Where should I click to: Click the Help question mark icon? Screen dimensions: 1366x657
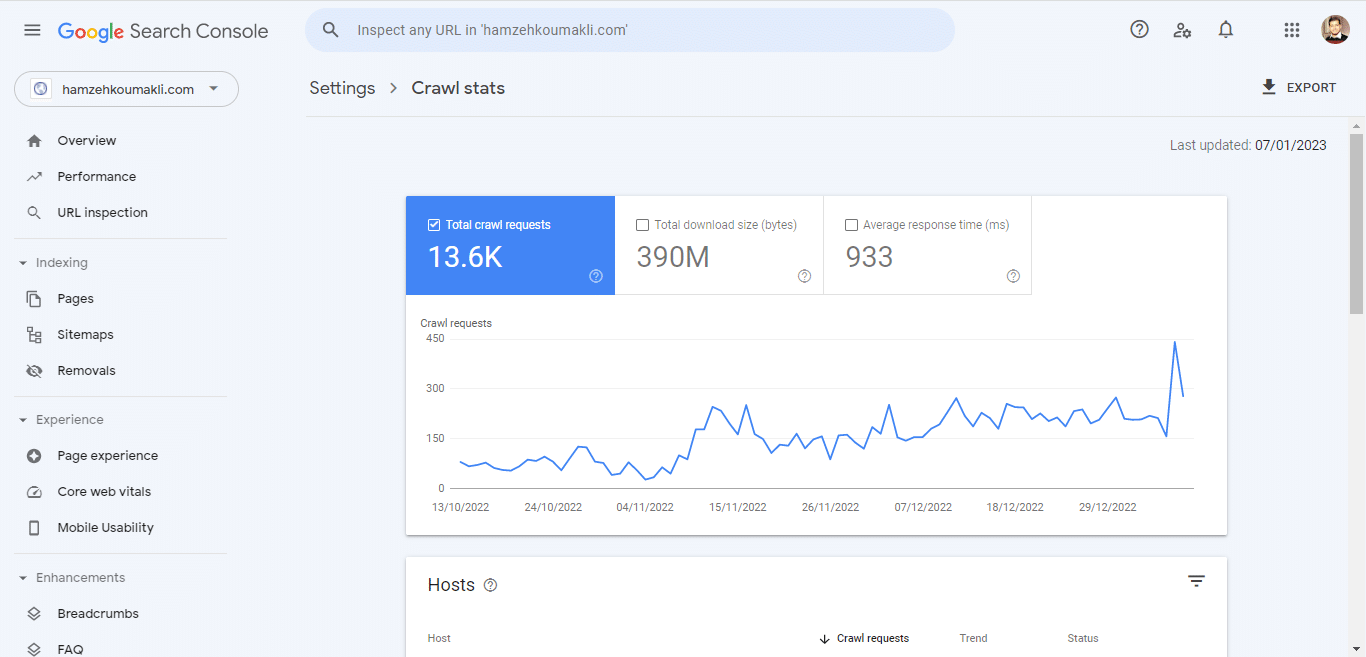click(x=1139, y=30)
